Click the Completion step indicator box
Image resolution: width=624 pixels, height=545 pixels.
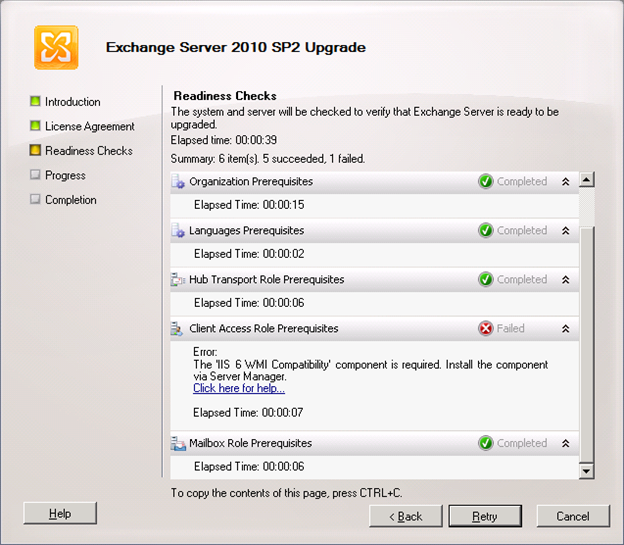(x=35, y=200)
